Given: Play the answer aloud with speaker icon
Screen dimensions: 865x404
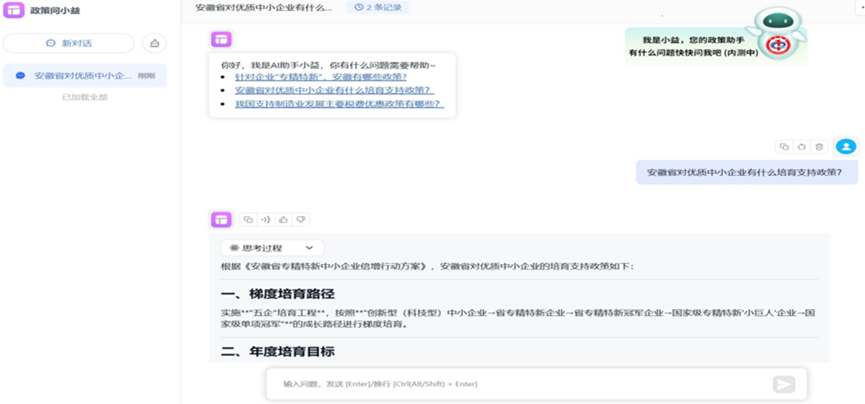Looking at the screenshot, I should [x=265, y=219].
